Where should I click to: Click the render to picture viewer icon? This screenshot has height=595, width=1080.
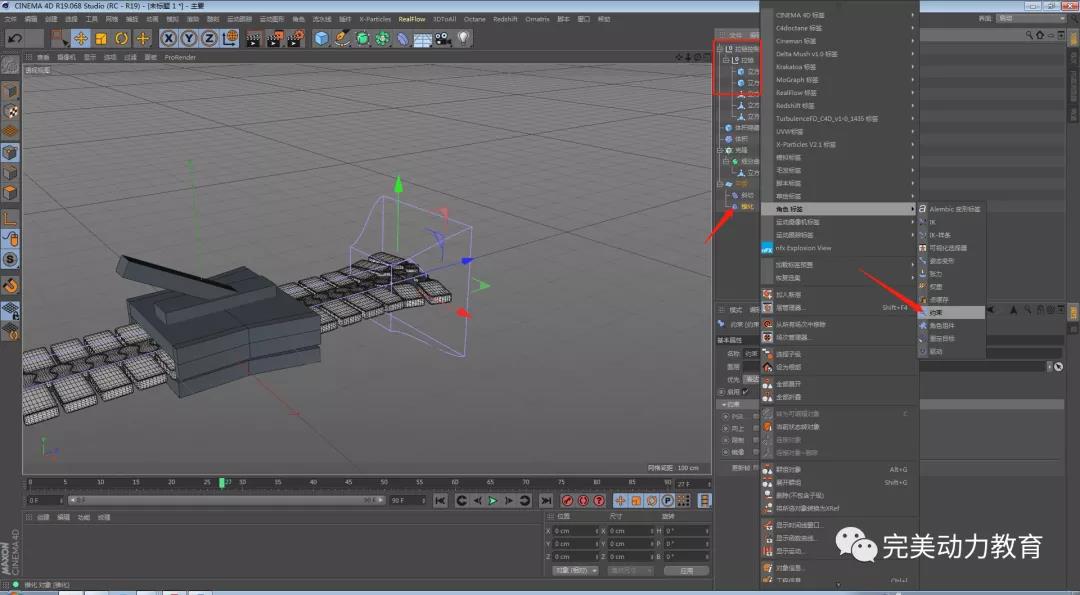click(275, 38)
